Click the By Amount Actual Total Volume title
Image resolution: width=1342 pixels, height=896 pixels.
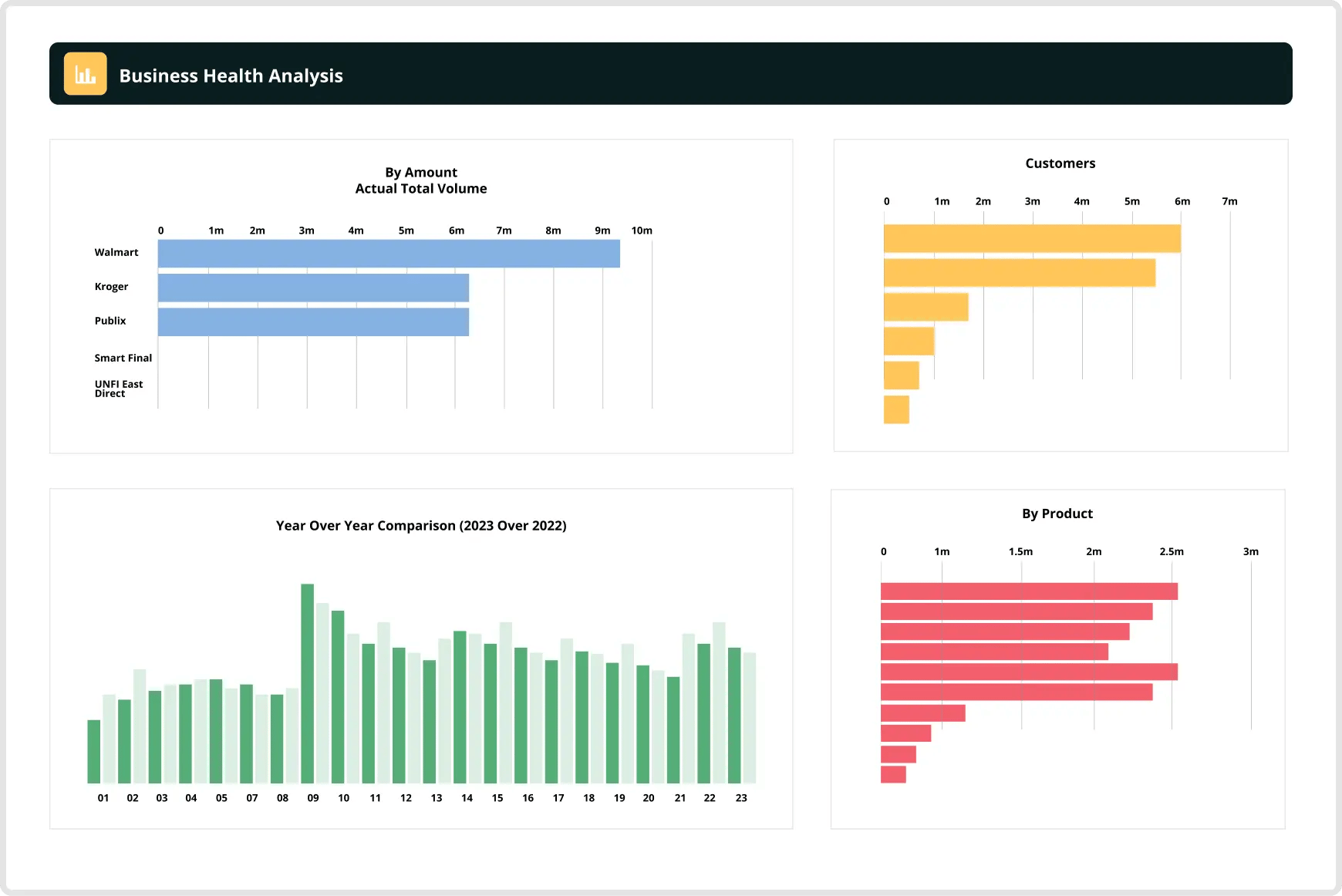(421, 180)
